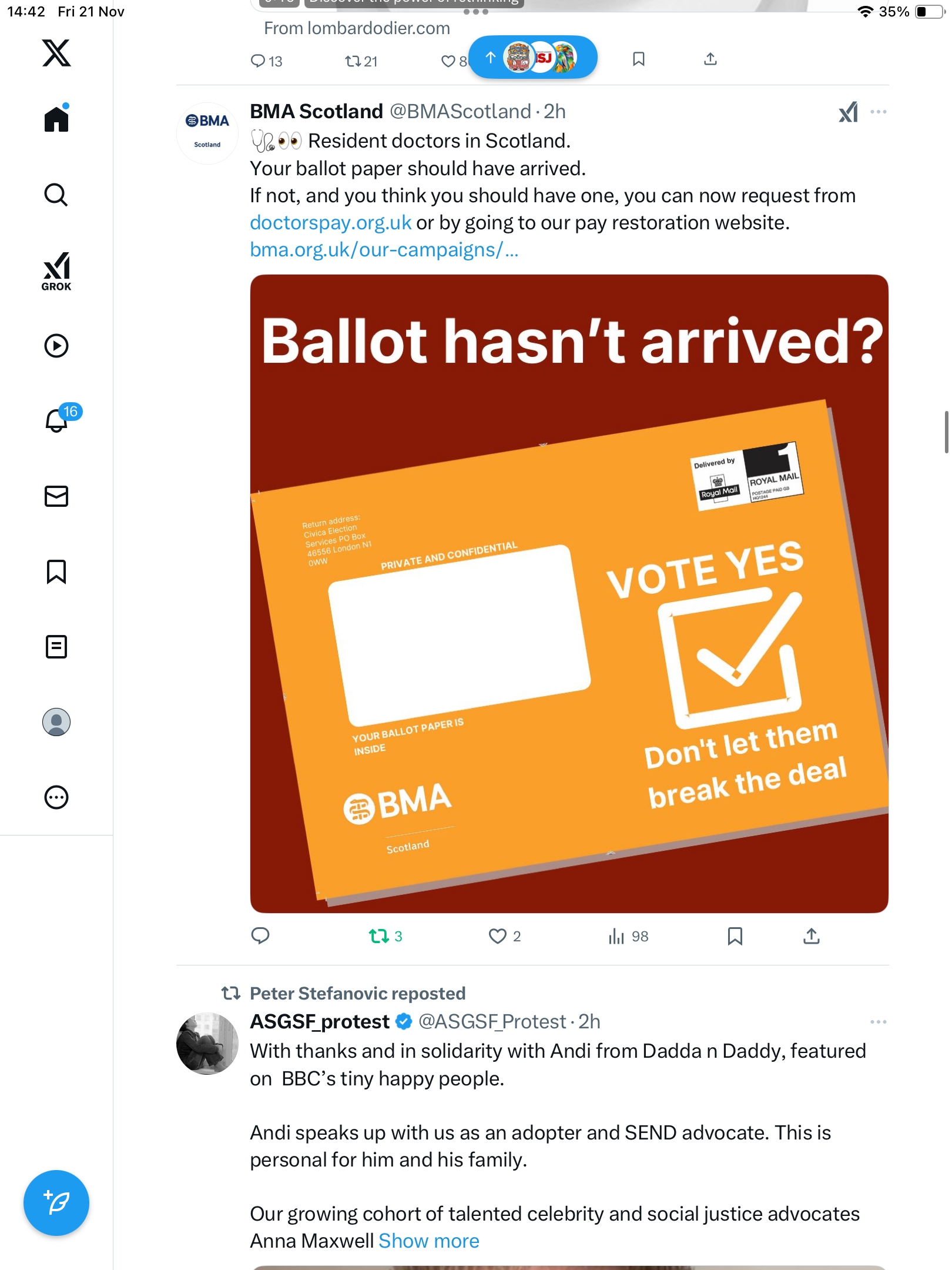
Task: Open the search page from sidebar
Action: 56,195
